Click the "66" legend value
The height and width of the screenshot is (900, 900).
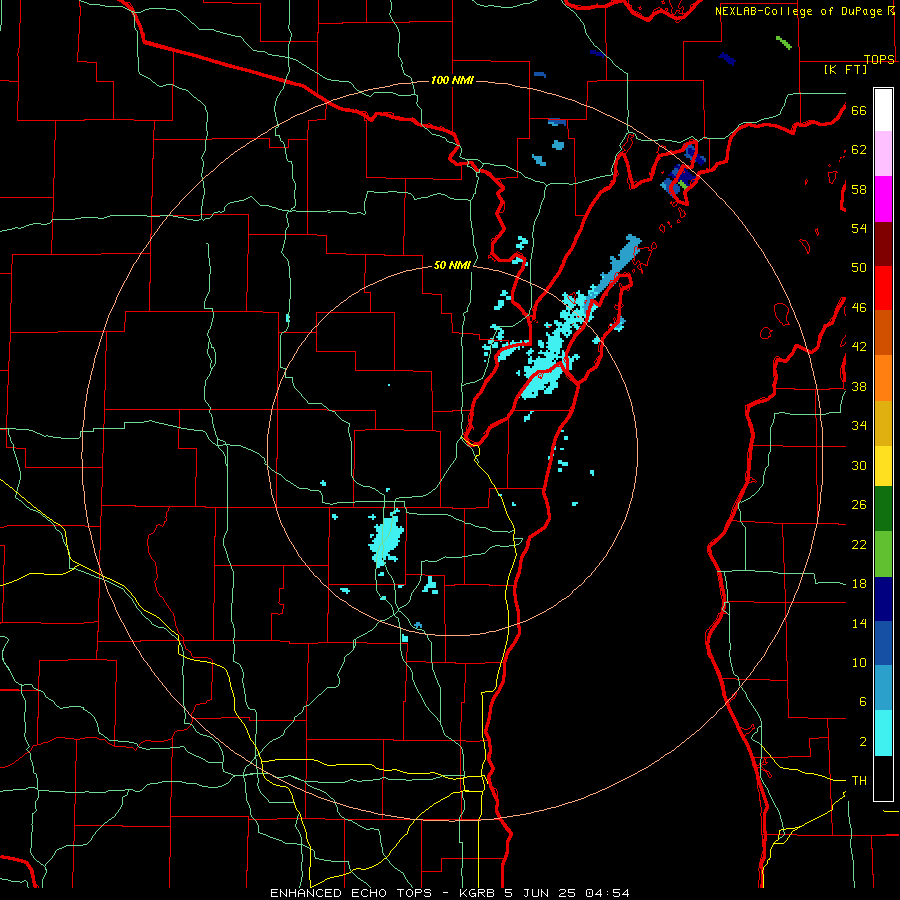[x=859, y=110]
